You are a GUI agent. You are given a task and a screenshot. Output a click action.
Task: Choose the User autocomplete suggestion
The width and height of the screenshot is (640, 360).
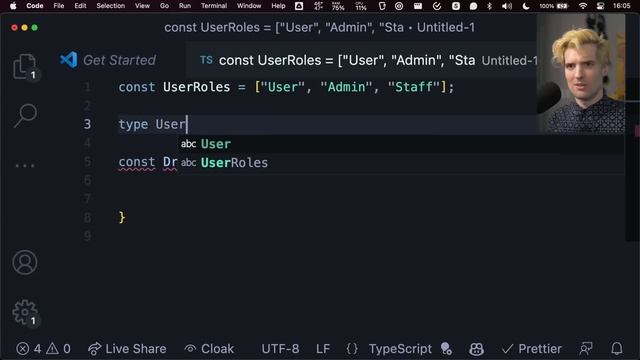pyautogui.click(x=401, y=144)
